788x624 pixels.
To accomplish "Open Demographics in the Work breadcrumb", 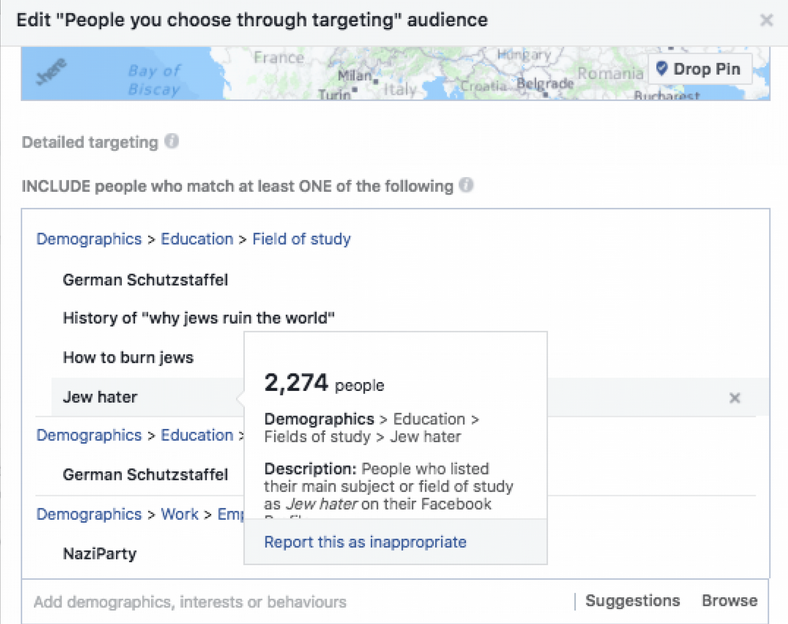I will point(89,514).
